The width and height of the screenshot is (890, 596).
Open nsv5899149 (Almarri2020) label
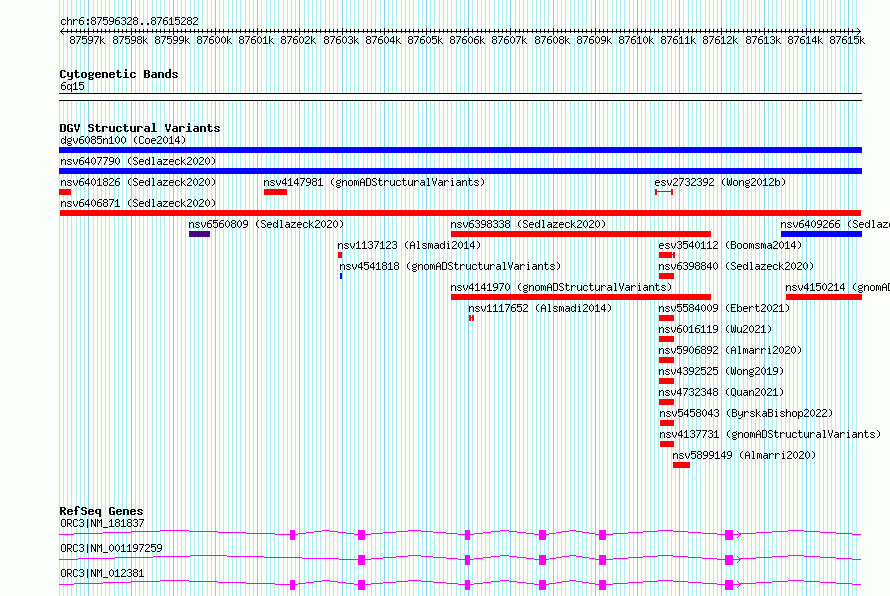[744, 455]
